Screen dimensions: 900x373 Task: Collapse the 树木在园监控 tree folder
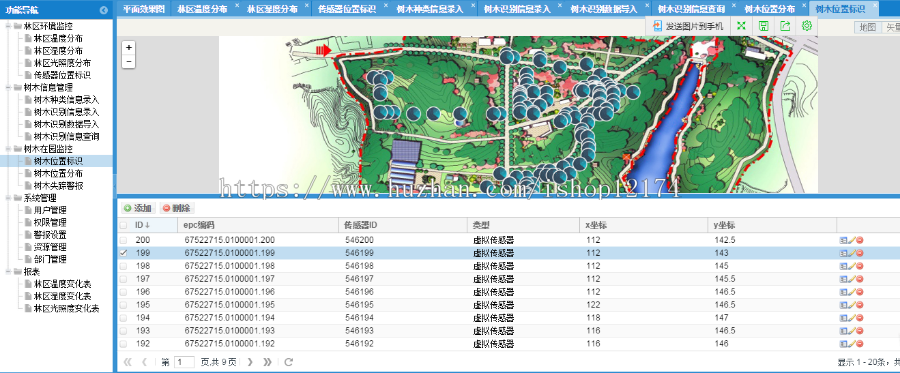click(8, 149)
